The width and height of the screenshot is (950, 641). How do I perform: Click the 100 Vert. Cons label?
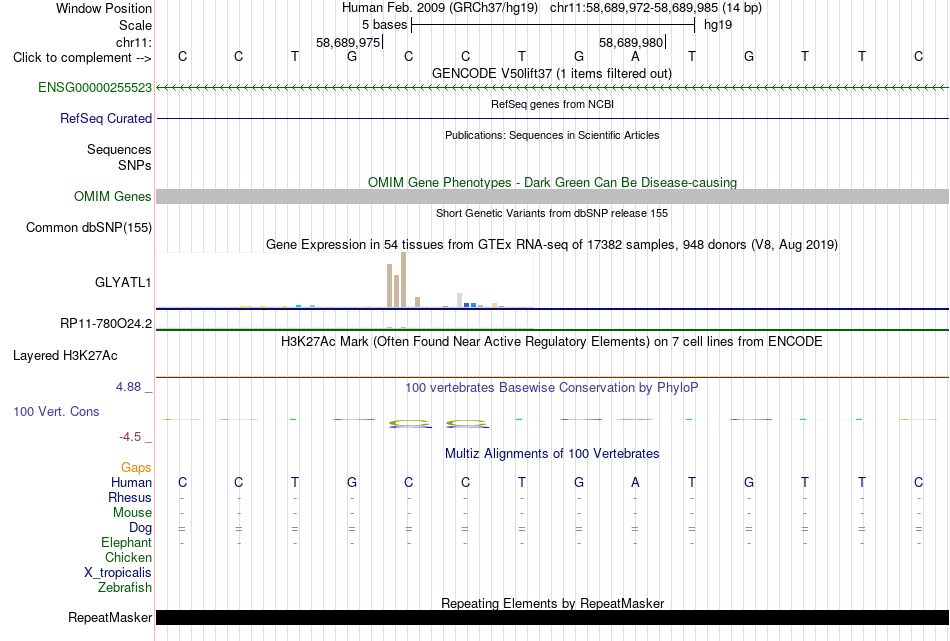56,411
